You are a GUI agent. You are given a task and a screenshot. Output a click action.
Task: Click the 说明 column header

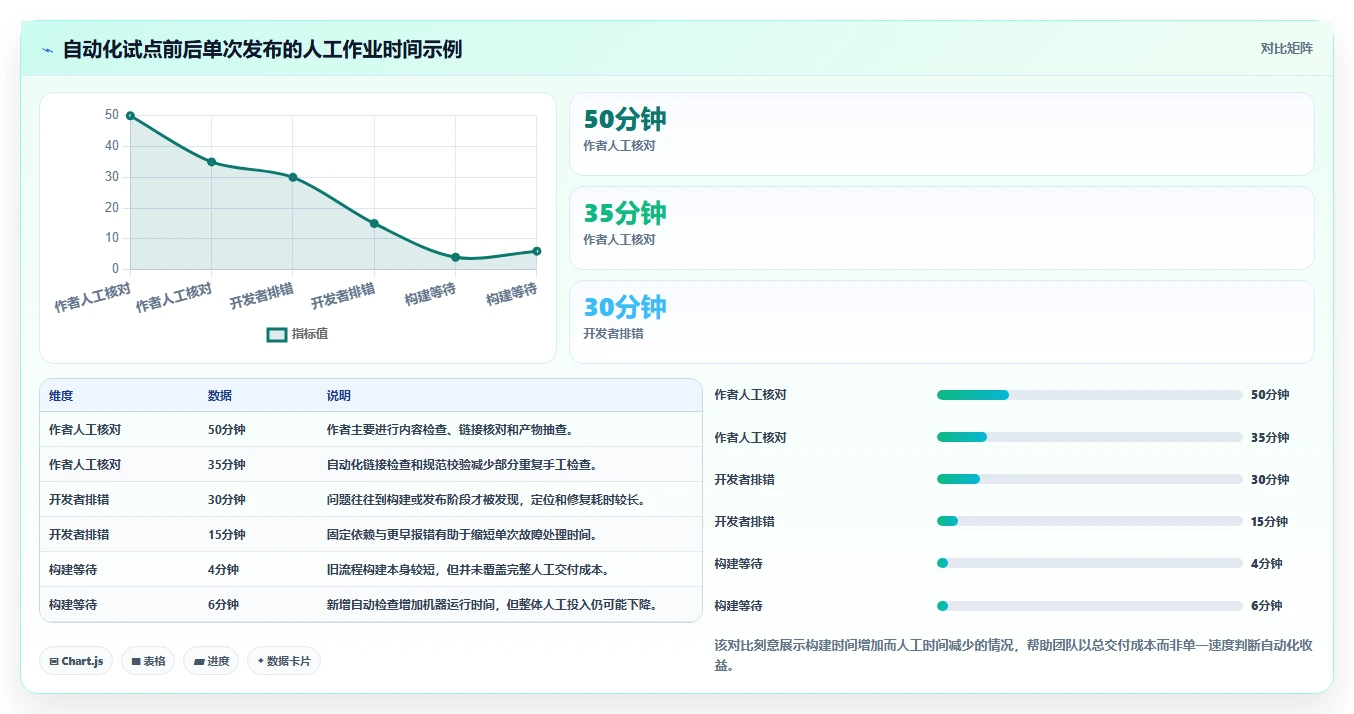(x=339, y=396)
